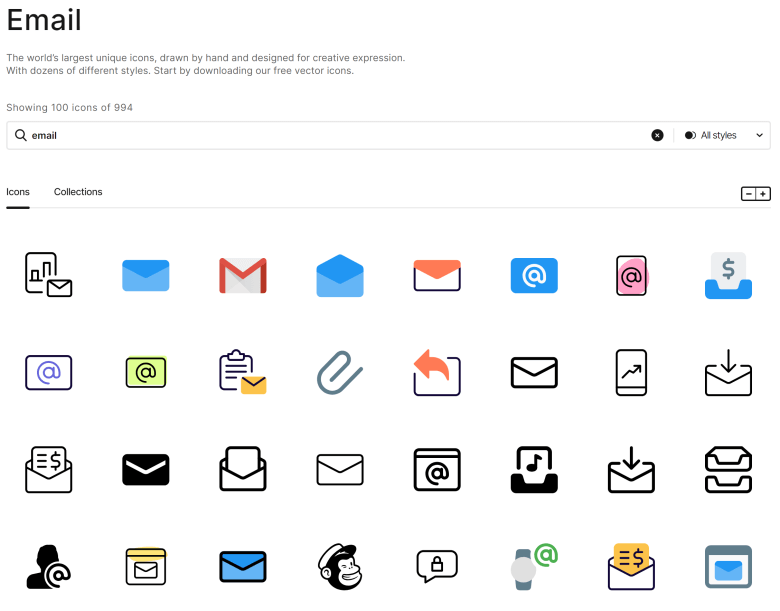Decrease icon size with minus button
Viewport: 780px width, 611px height.
point(748,194)
